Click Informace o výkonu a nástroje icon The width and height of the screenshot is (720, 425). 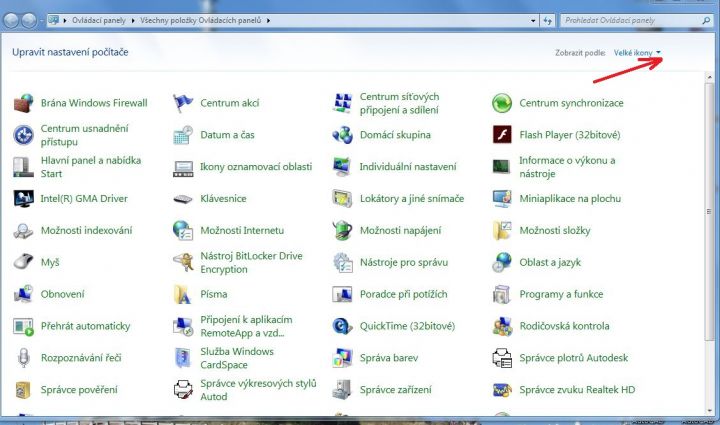[x=502, y=167]
